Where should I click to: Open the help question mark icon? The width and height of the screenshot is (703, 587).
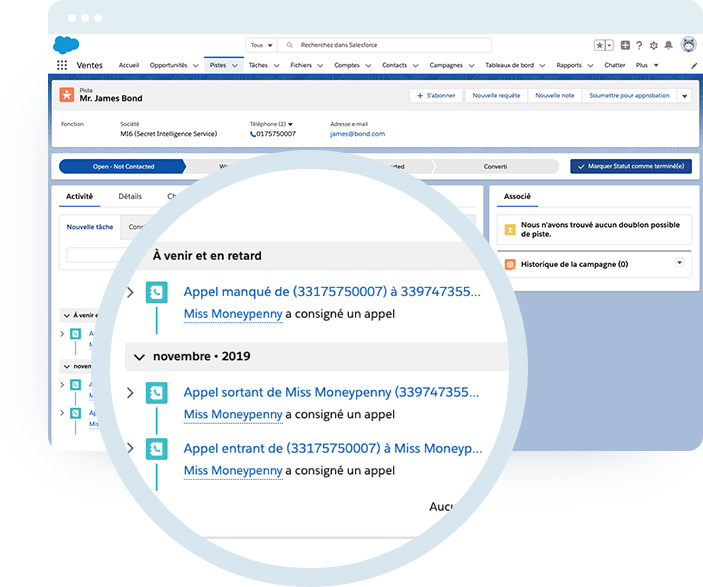639,45
